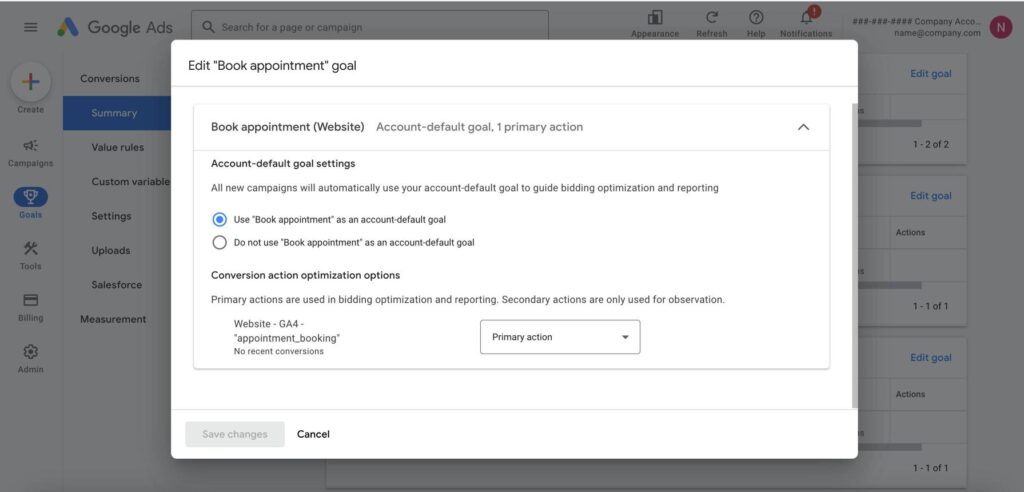Click the Edit goal link above the "1 - 1 of 1" count nearest the top
This screenshot has width=1024, height=492.
pyautogui.click(x=931, y=195)
